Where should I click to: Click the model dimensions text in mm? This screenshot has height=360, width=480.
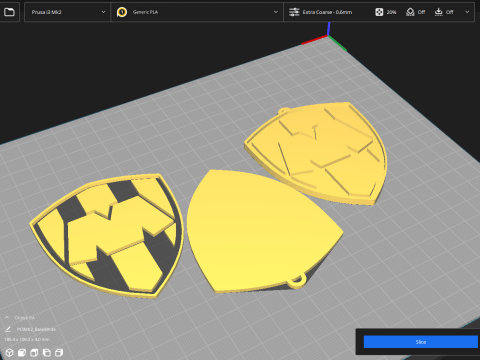[27, 340]
